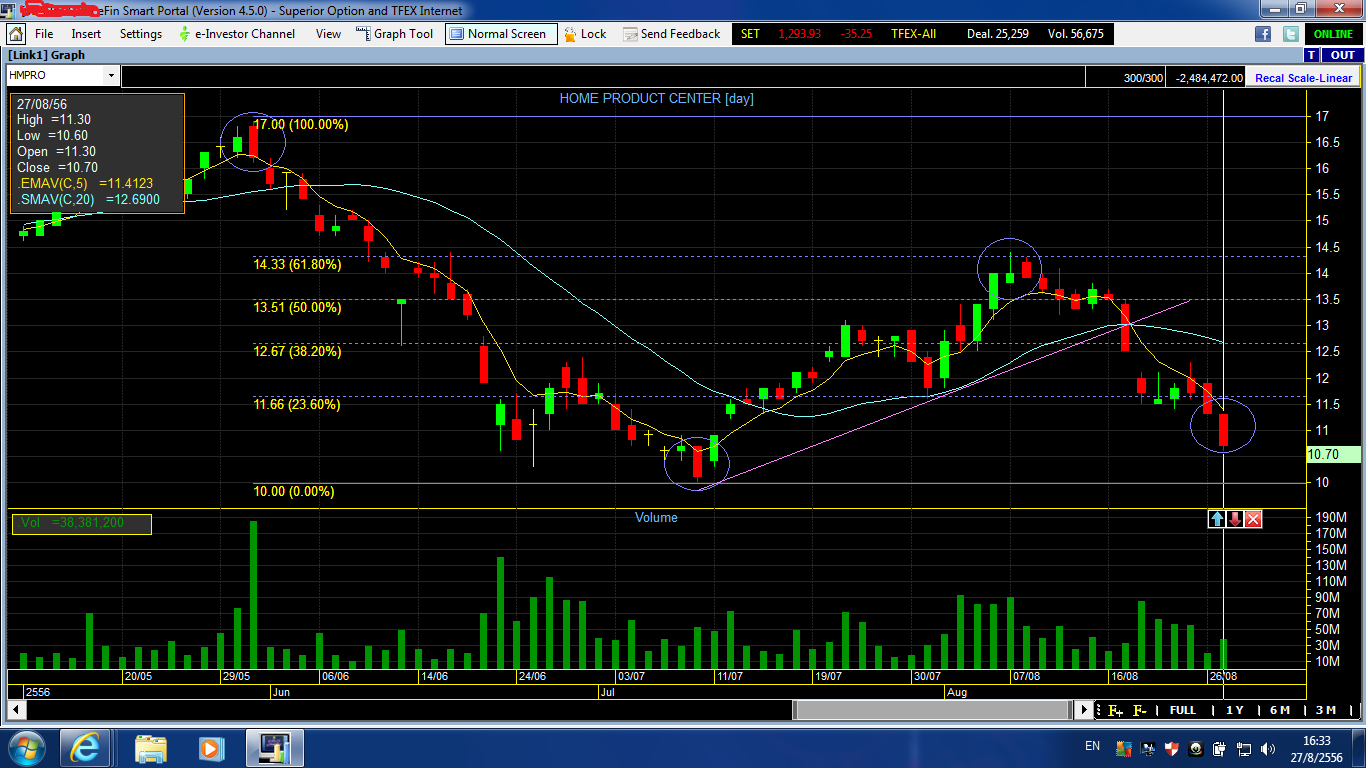1368x770 pixels.
Task: Select the 3M time range
Action: point(1325,710)
